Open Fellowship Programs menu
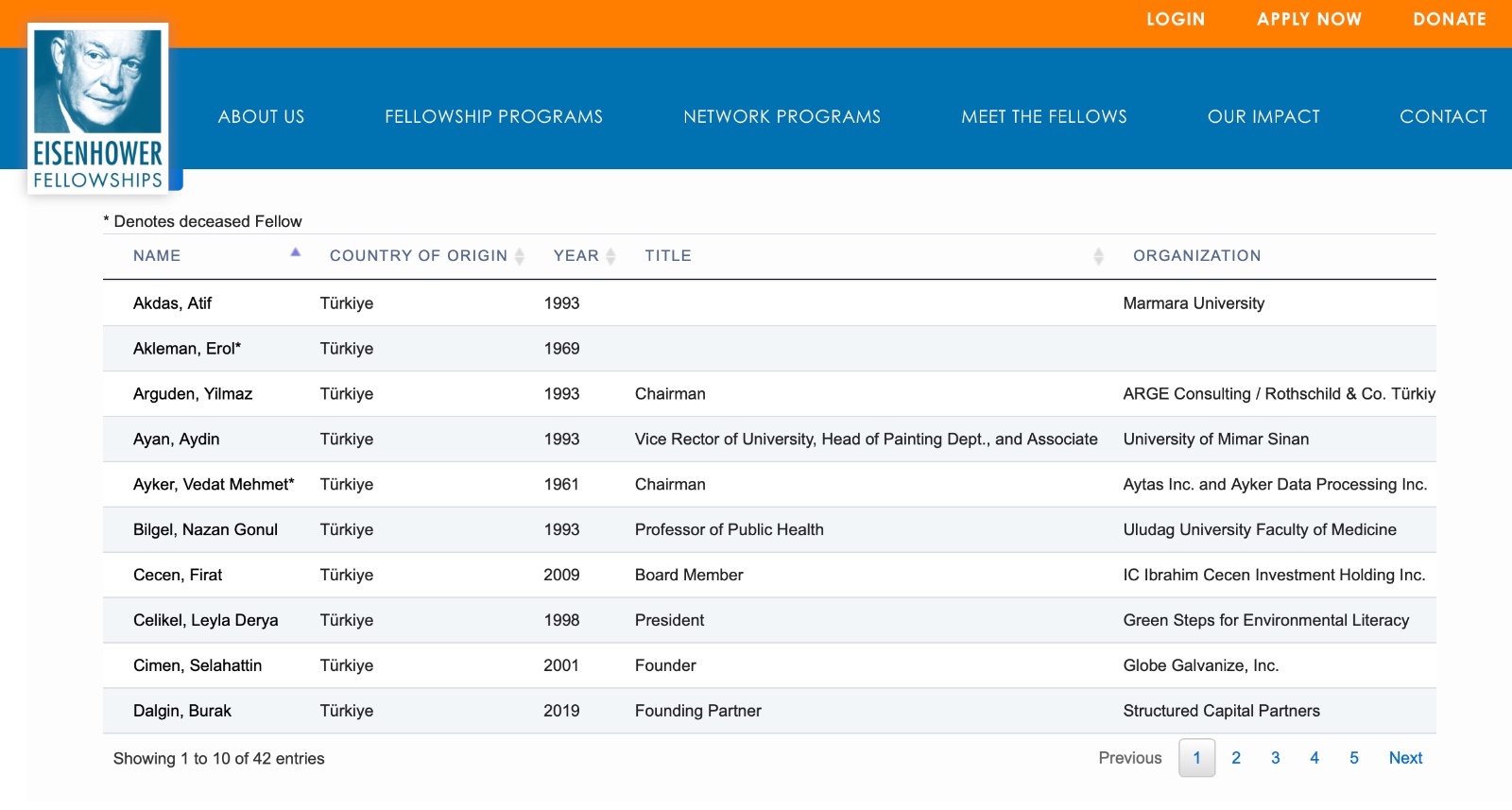Image resolution: width=1512 pixels, height=810 pixels. [493, 117]
